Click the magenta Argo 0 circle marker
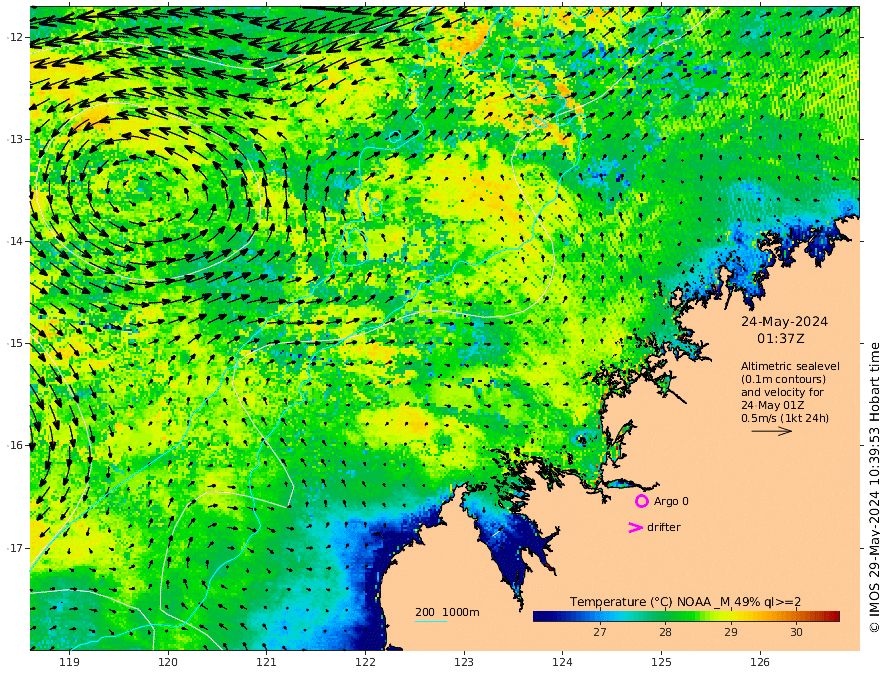The width and height of the screenshot is (880, 680). coord(641,501)
